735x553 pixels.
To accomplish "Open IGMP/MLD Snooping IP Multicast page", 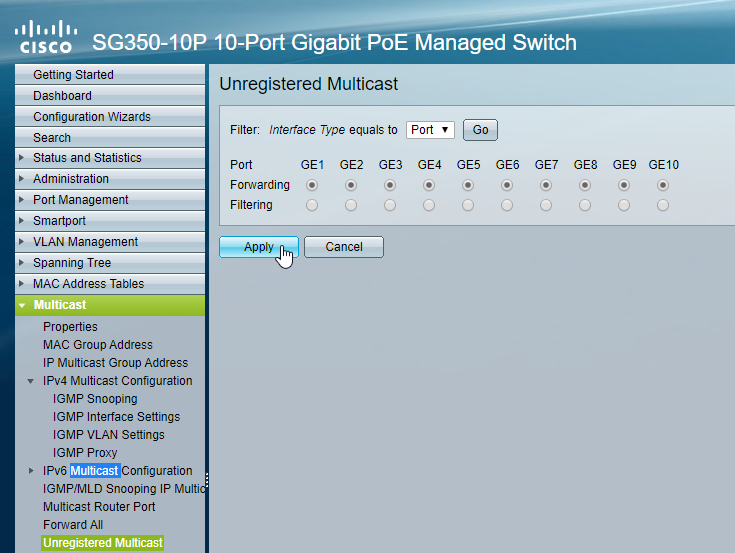I will (x=124, y=489).
